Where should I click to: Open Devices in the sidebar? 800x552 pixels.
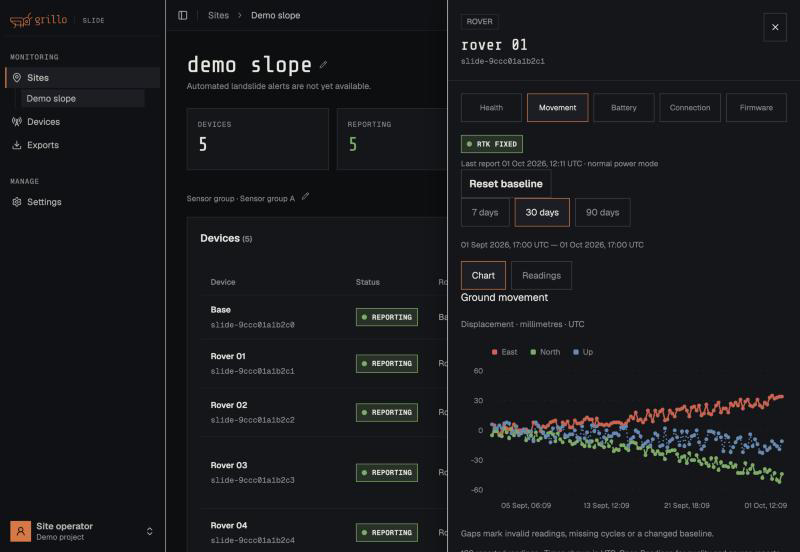click(83, 121)
